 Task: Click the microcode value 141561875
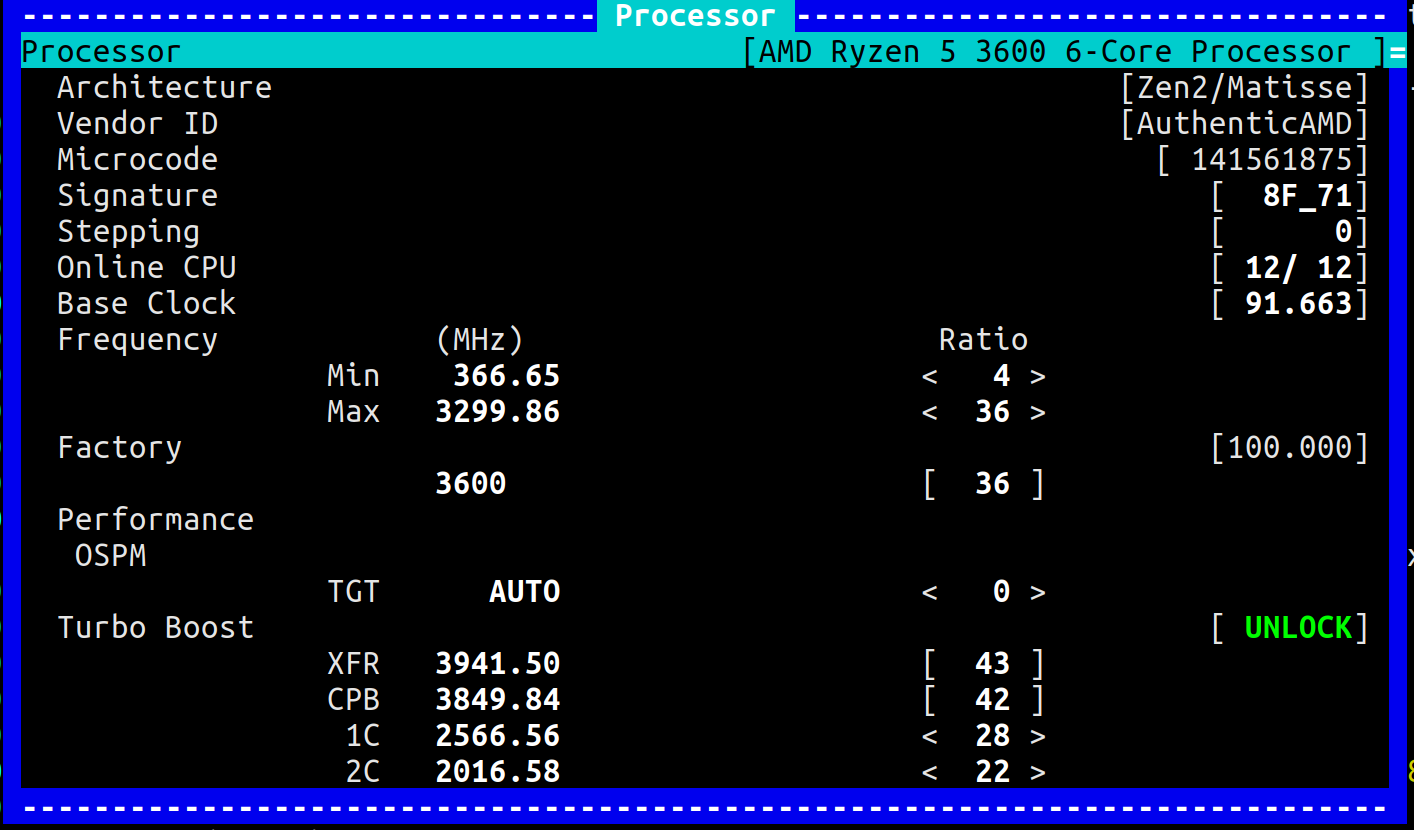(1271, 160)
